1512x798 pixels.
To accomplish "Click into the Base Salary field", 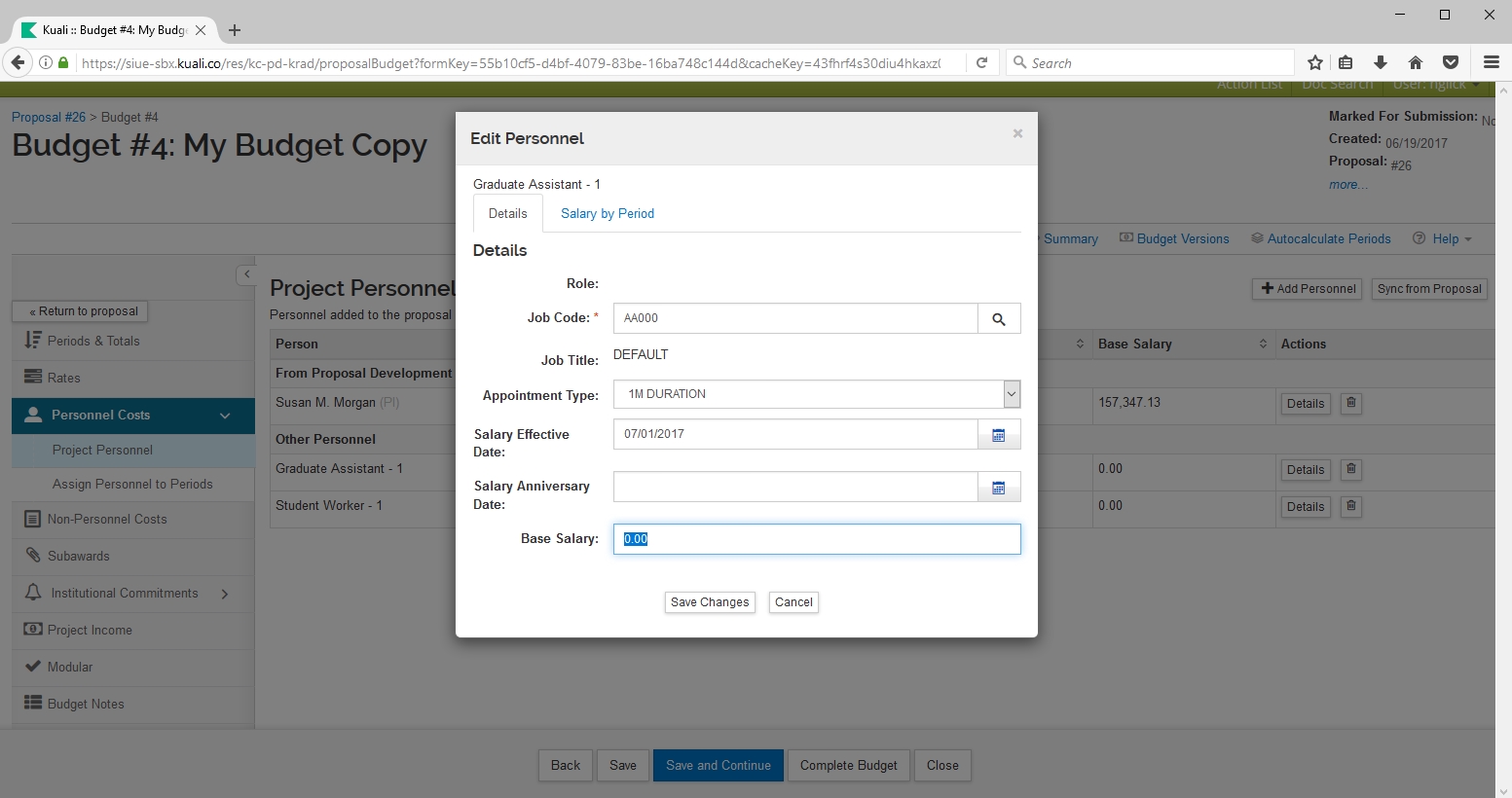I will pos(816,539).
